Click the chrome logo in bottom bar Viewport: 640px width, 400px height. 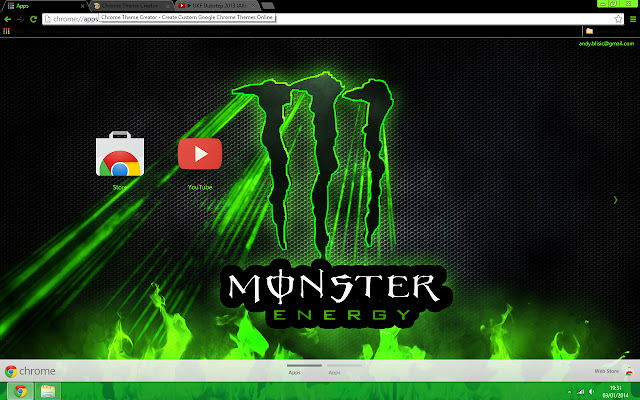tap(30, 371)
